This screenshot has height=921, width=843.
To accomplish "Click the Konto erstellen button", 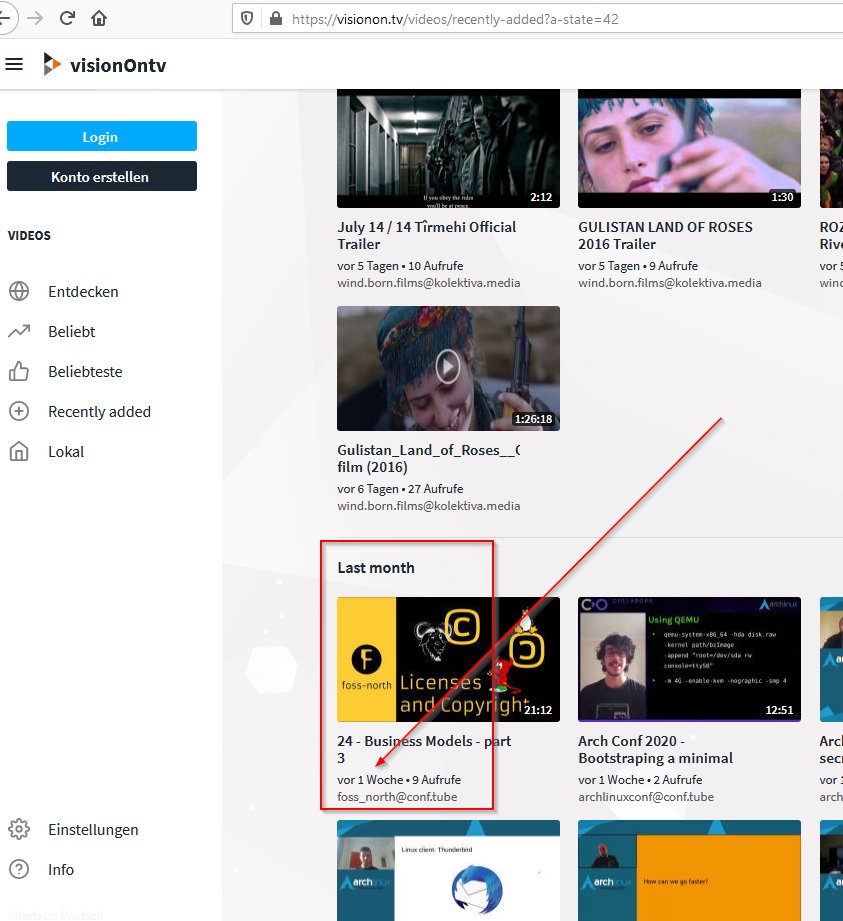I will click(102, 176).
